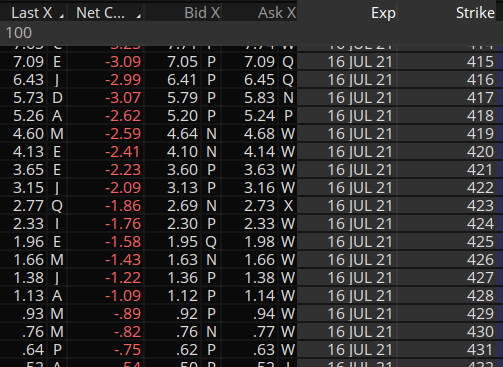Click the Strike column header

[x=475, y=13]
